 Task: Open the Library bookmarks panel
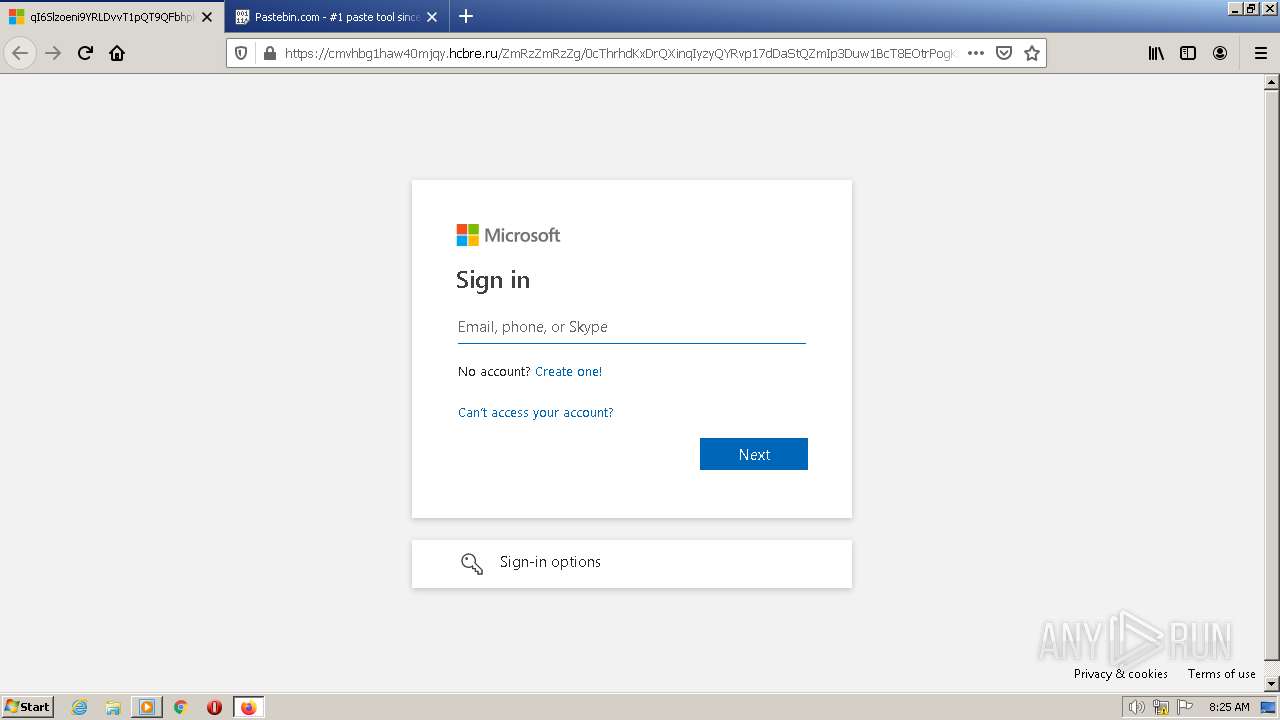point(1156,53)
